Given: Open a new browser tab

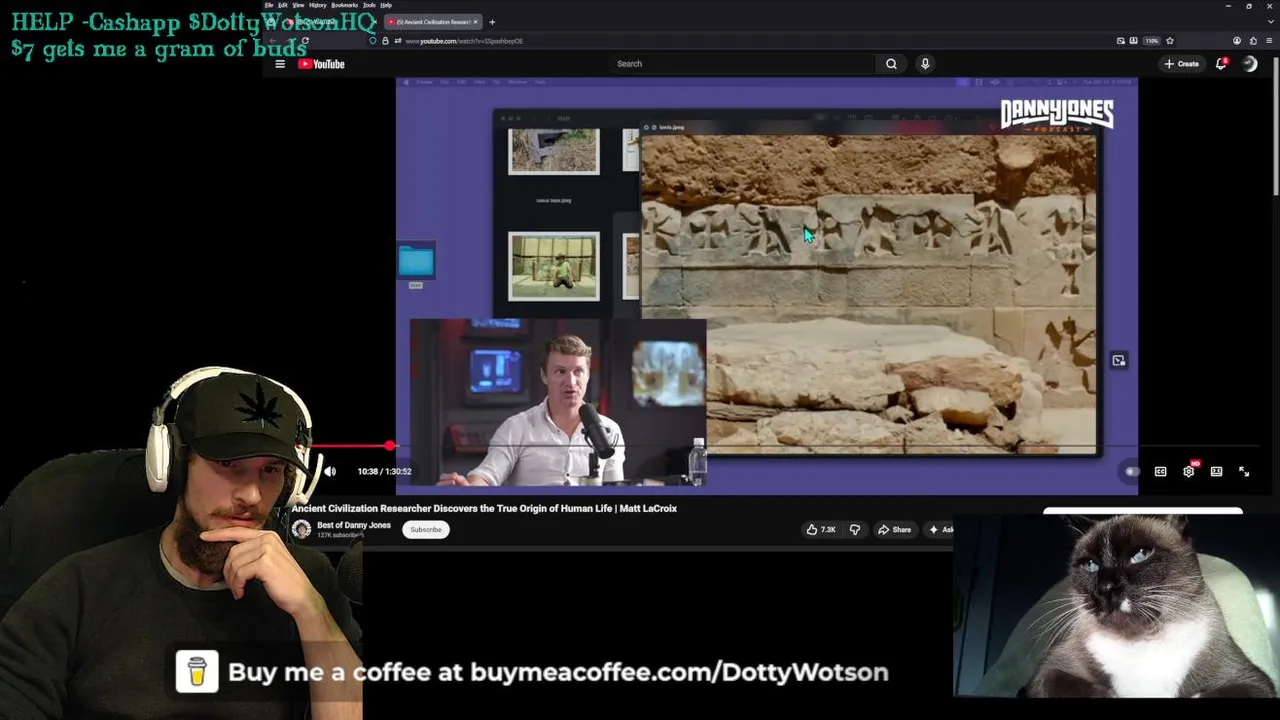Looking at the screenshot, I should 492,22.
